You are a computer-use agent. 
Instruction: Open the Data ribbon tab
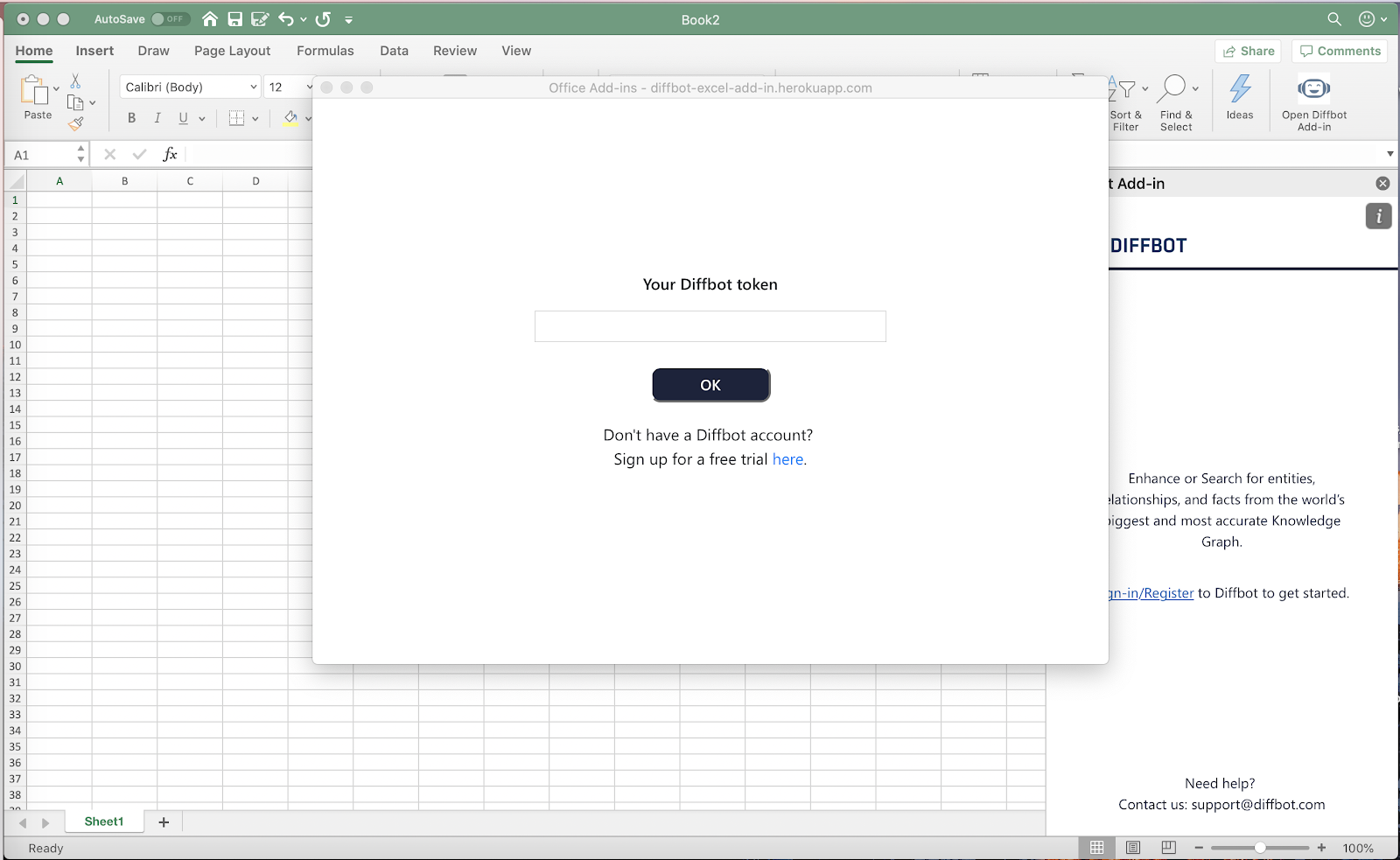pos(394,51)
